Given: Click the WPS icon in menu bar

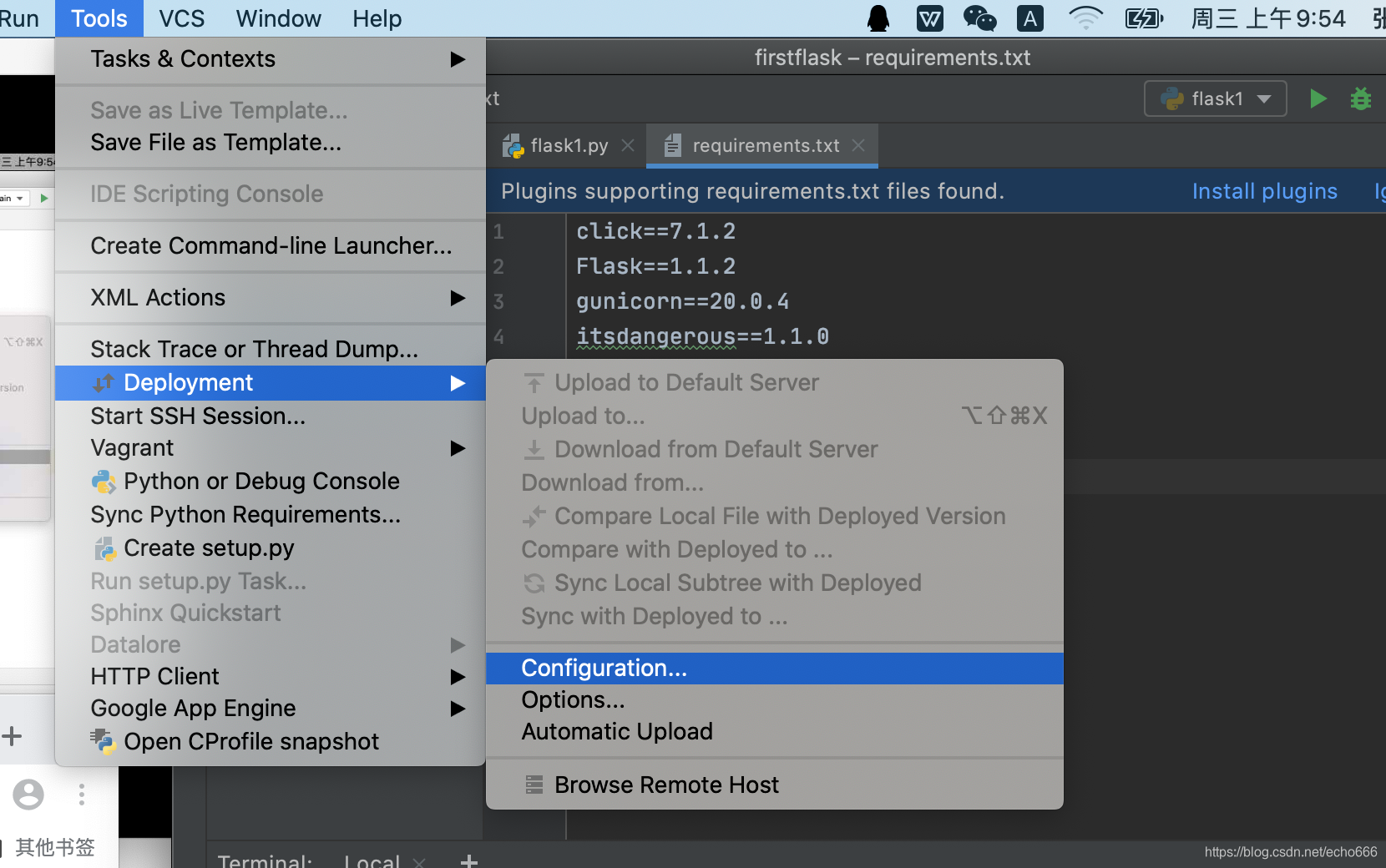Looking at the screenshot, I should tap(930, 18).
